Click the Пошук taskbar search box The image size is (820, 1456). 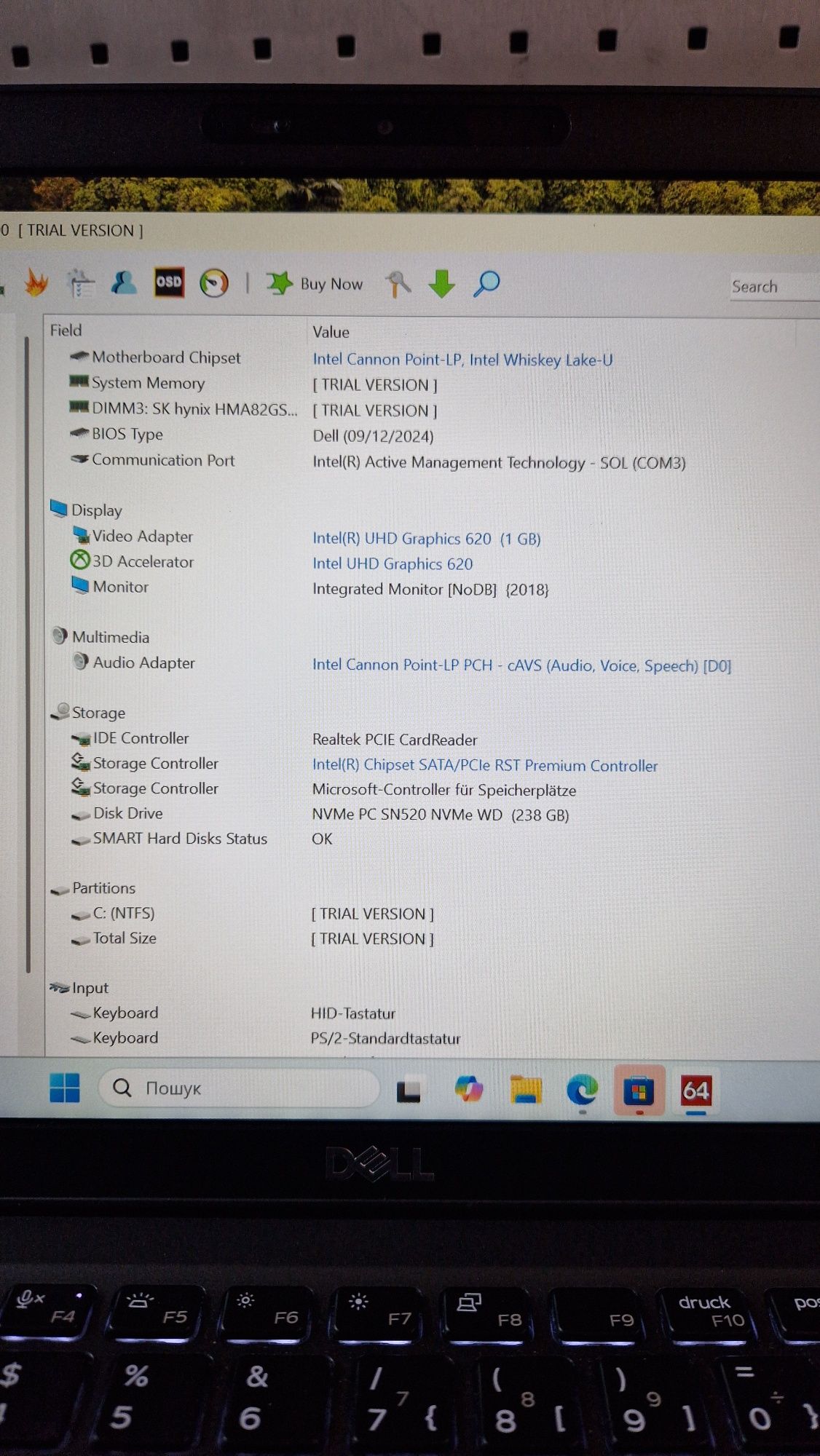coord(239,1088)
